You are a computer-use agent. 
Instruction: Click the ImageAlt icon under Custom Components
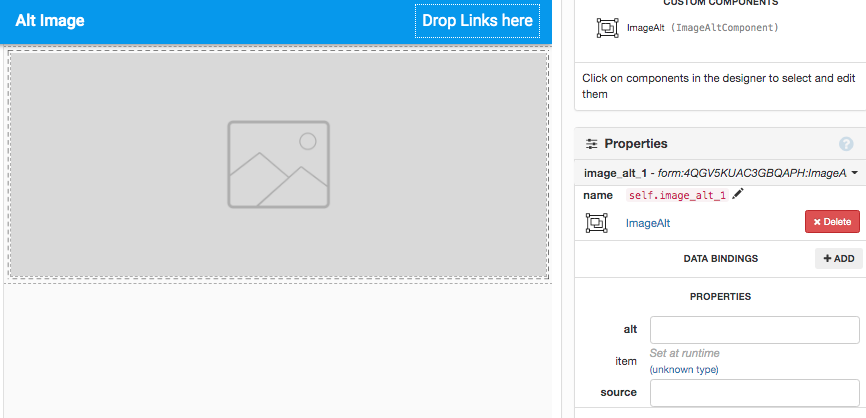(606, 28)
